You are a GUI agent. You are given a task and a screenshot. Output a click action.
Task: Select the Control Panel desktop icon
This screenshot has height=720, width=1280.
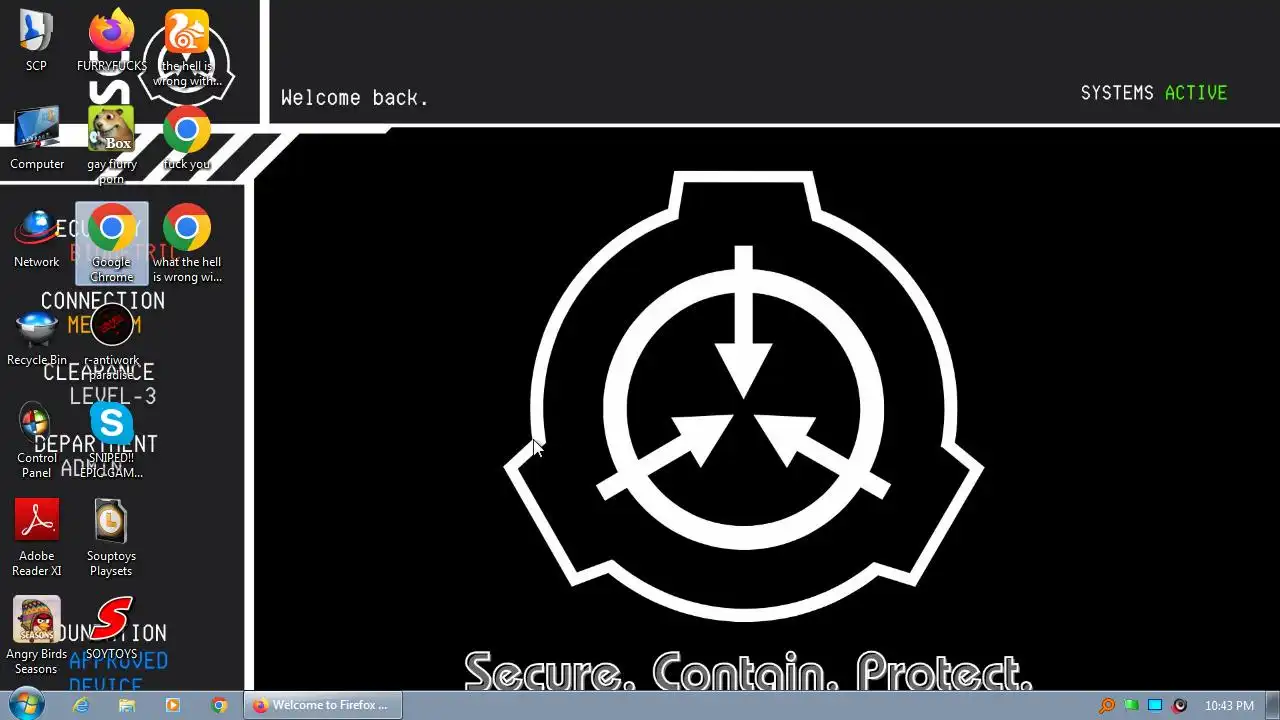pyautogui.click(x=37, y=440)
